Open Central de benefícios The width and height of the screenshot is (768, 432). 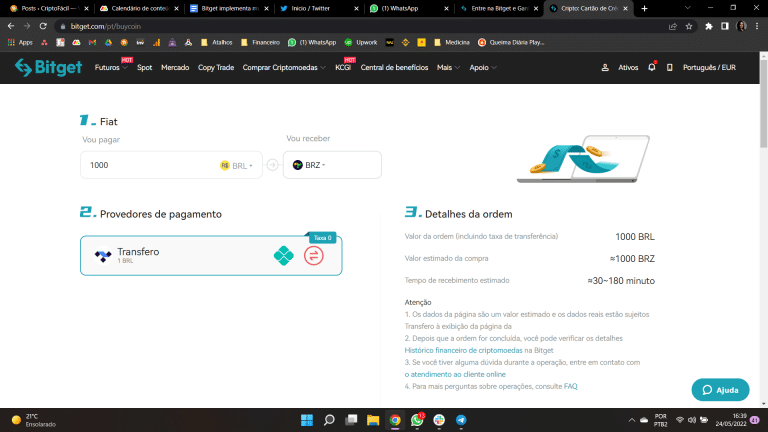click(x=394, y=68)
